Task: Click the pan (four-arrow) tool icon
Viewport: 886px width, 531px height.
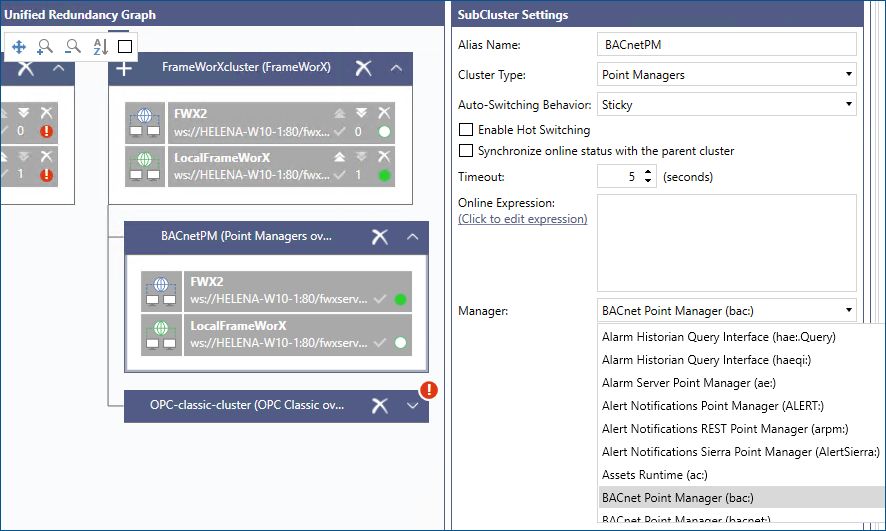Action: tap(19, 46)
